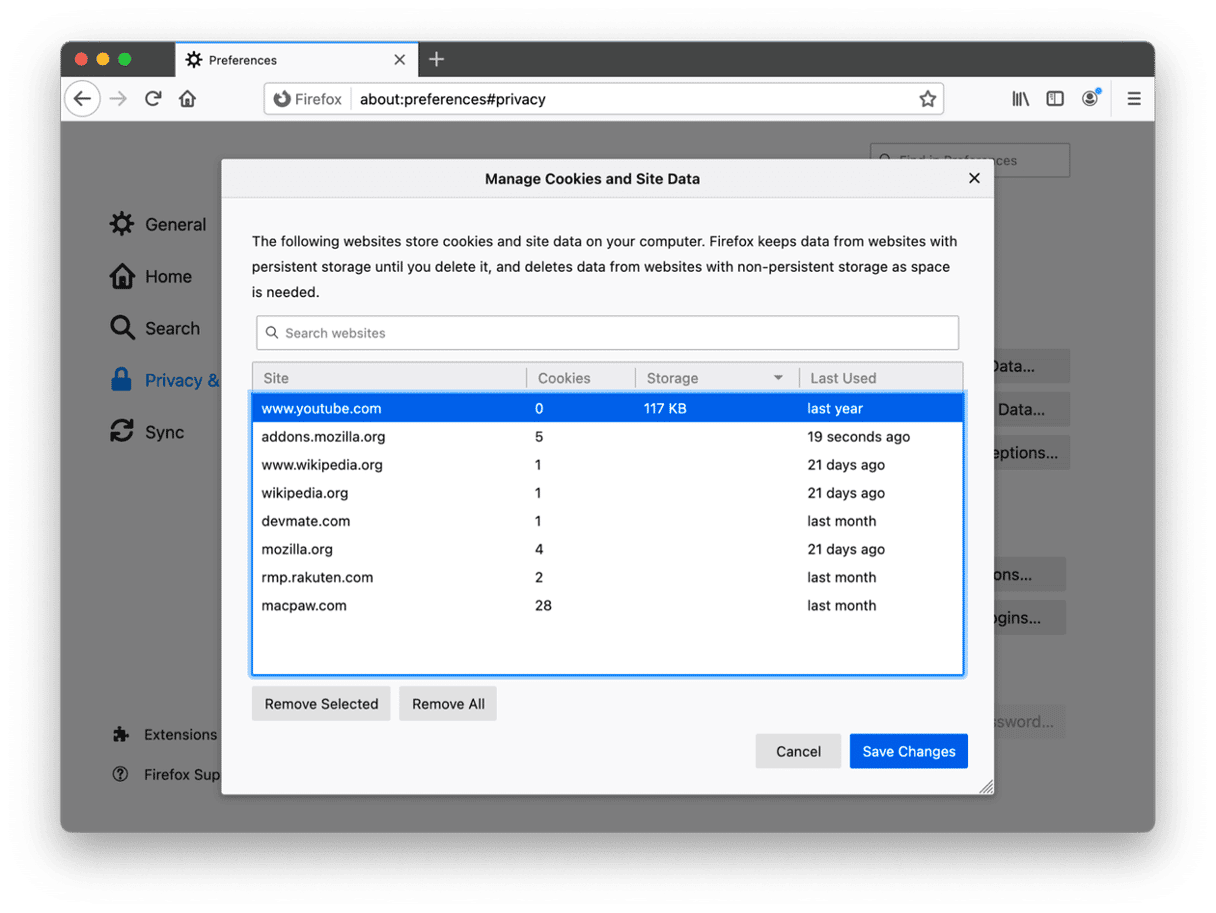The height and width of the screenshot is (913, 1216).
Task: Click the back navigation arrow
Action: (83, 99)
